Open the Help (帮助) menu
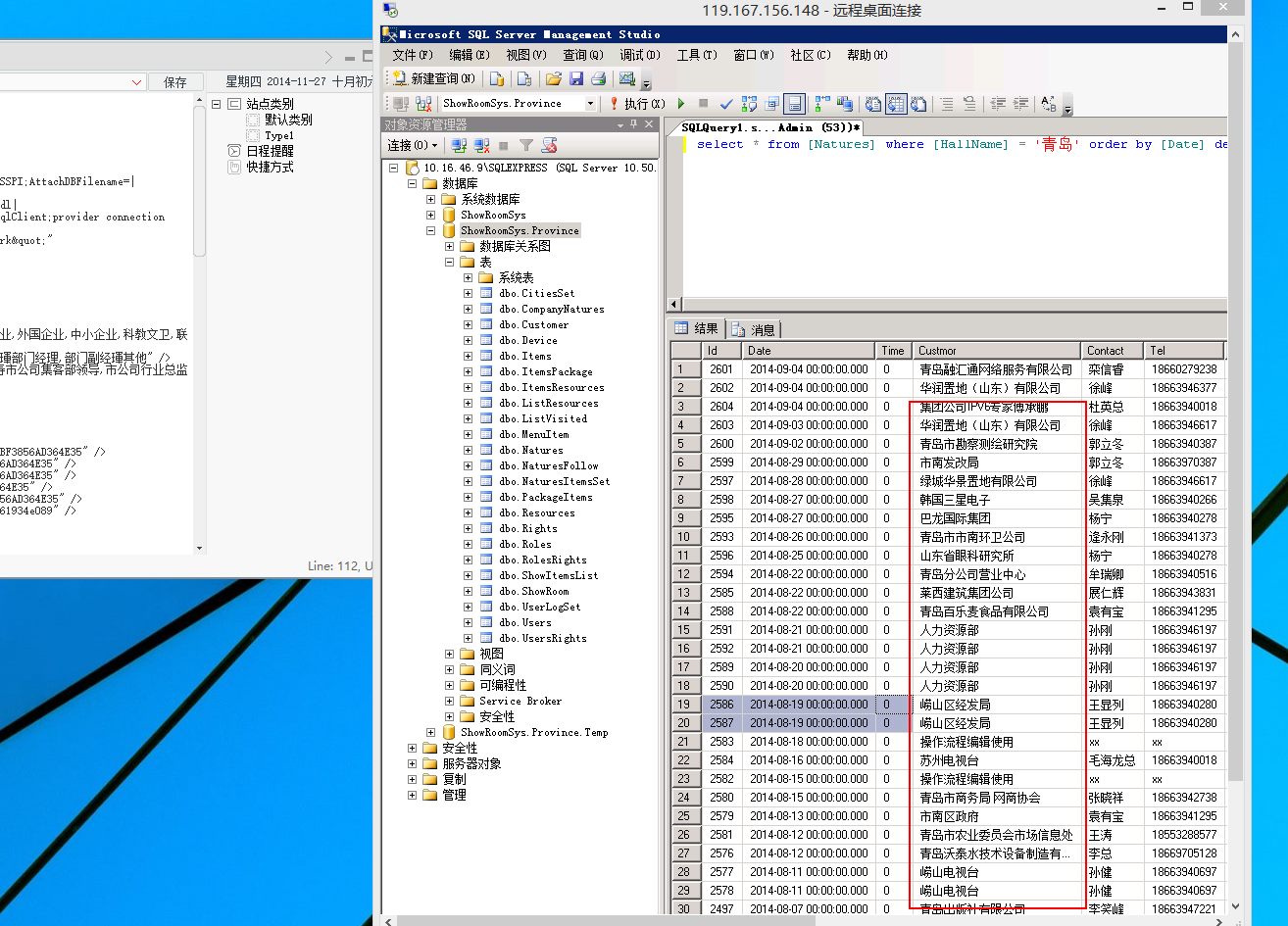The image size is (1288, 926). [867, 55]
